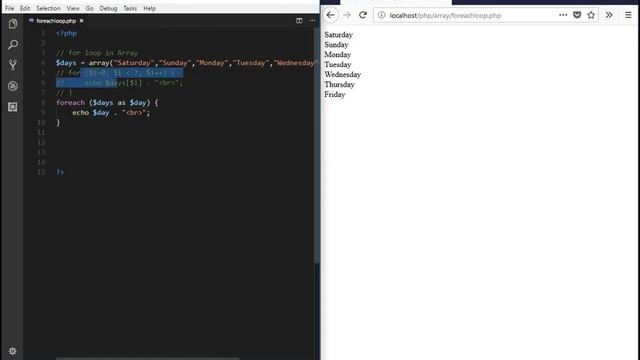This screenshot has width=640, height=360.
Task: Open the Explorer view in activity bar
Action: pyautogui.click(x=13, y=24)
